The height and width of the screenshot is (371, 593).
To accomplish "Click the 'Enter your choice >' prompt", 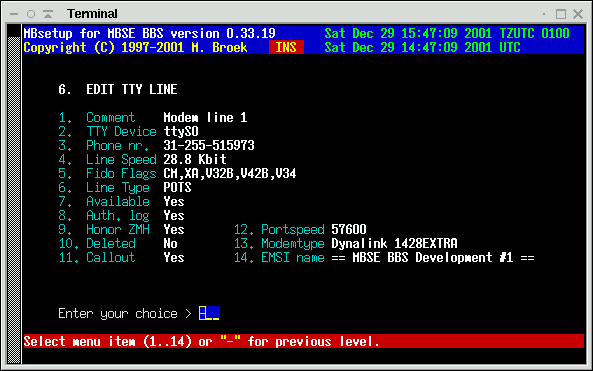I will point(125,314).
